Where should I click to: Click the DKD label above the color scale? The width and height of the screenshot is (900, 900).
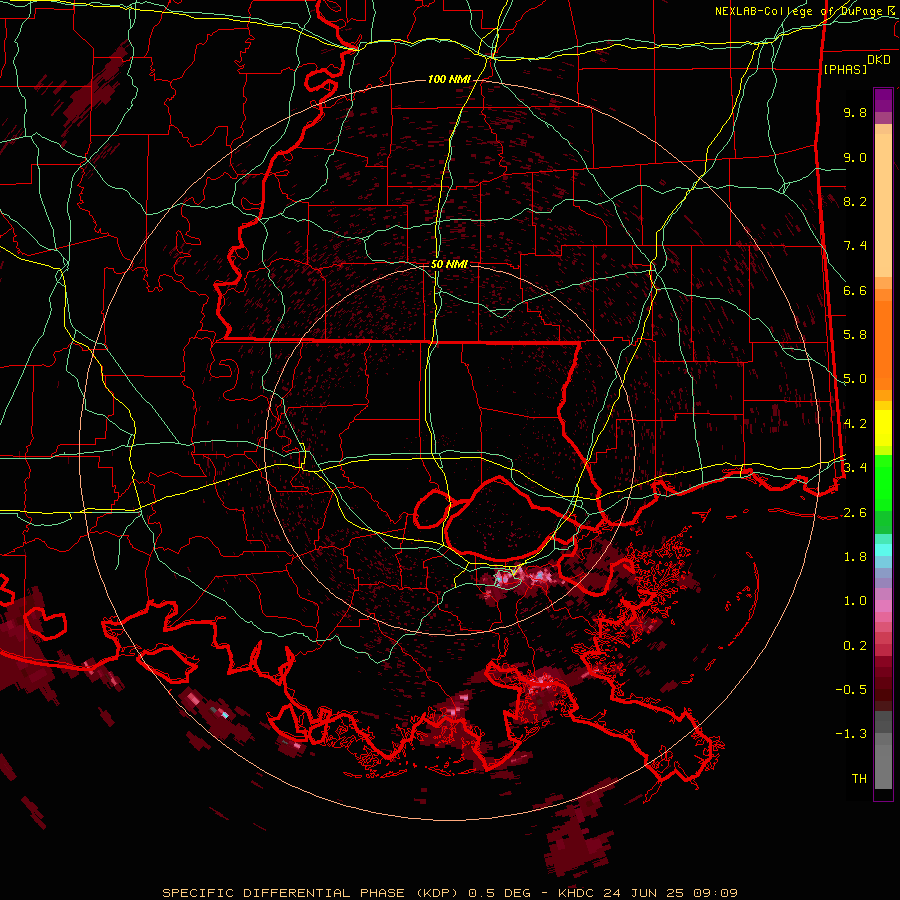[x=879, y=59]
